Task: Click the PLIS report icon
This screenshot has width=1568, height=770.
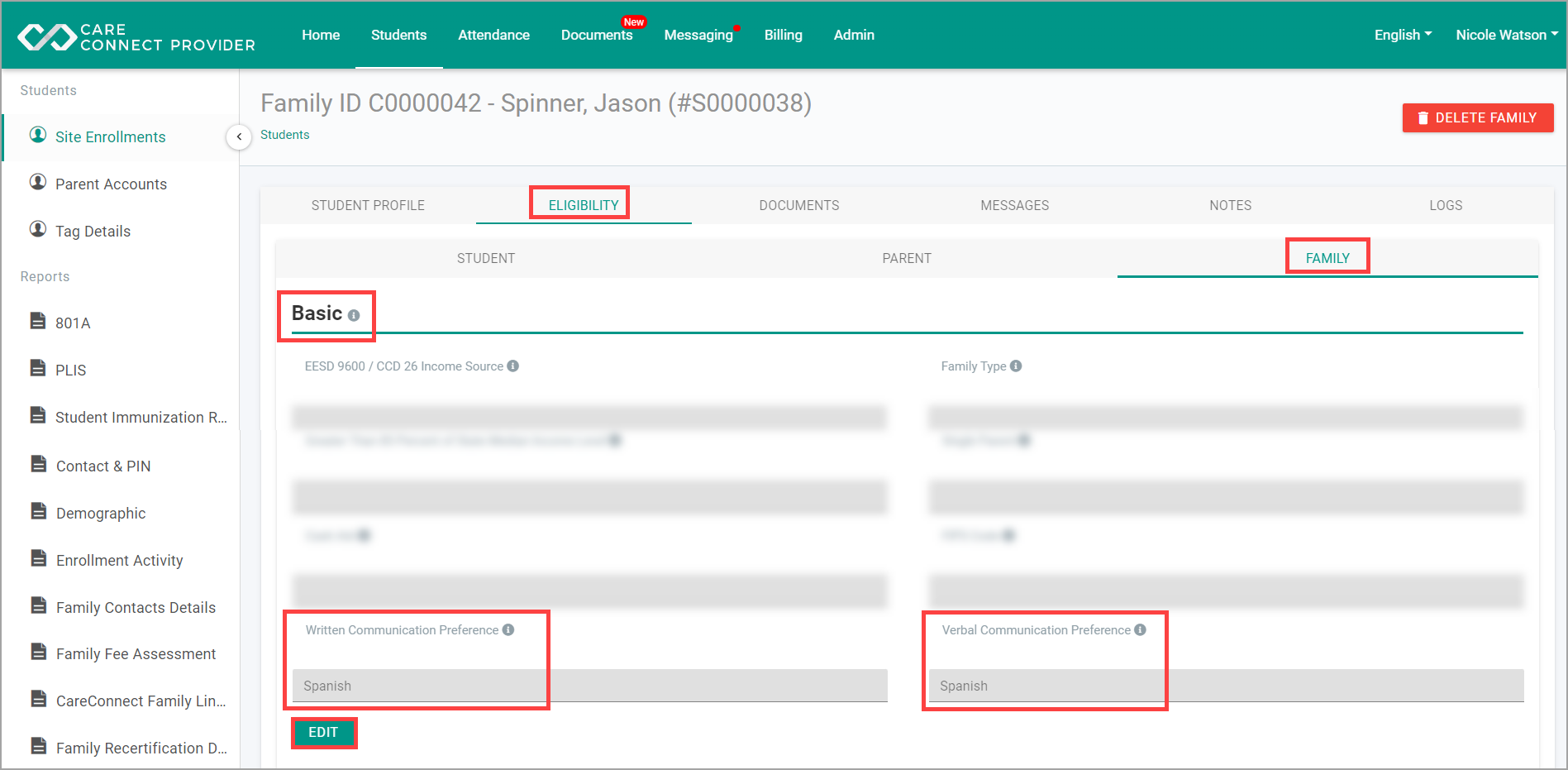Action: [x=37, y=370]
